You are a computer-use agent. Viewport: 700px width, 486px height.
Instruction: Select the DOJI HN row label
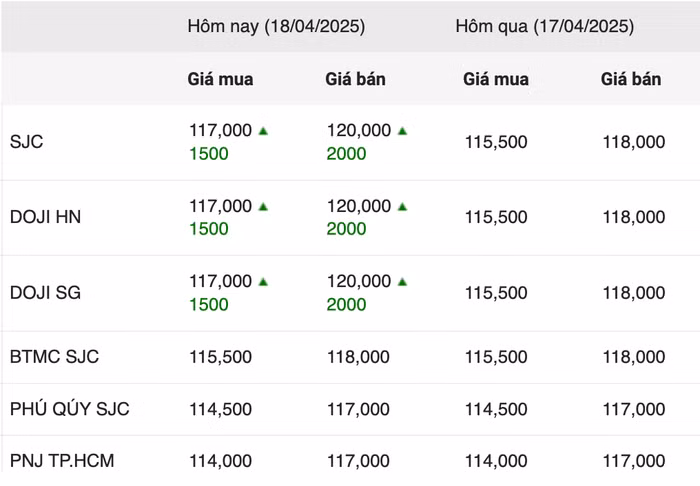[x=46, y=217]
